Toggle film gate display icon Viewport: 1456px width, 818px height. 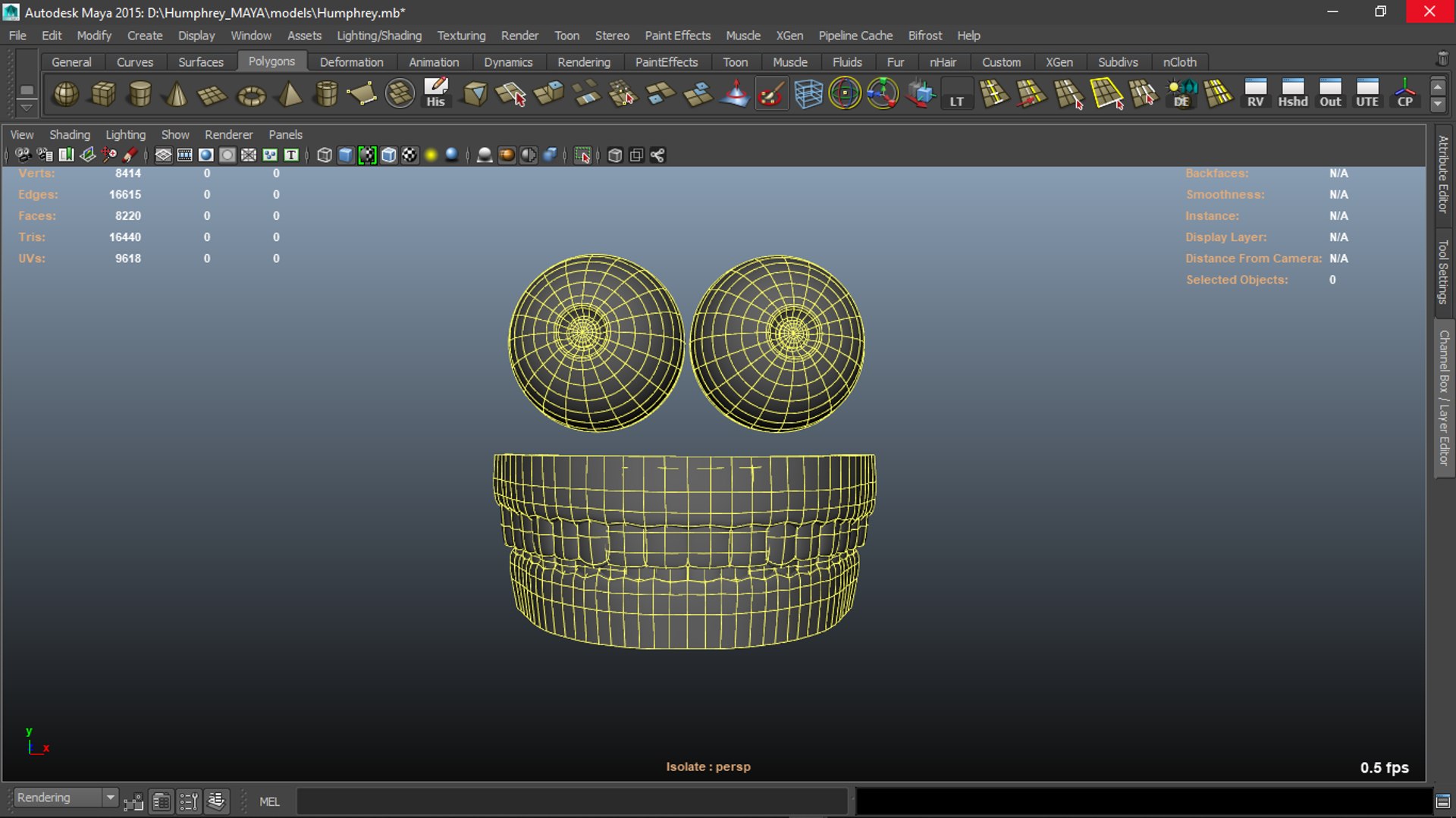184,155
